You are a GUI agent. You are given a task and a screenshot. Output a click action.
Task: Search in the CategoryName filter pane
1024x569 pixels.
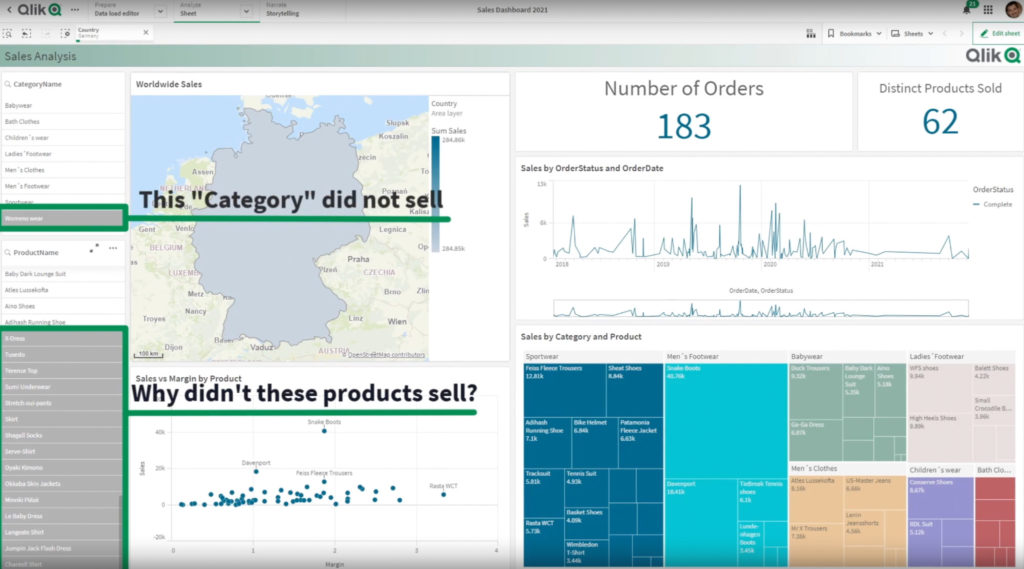click(x=8, y=84)
